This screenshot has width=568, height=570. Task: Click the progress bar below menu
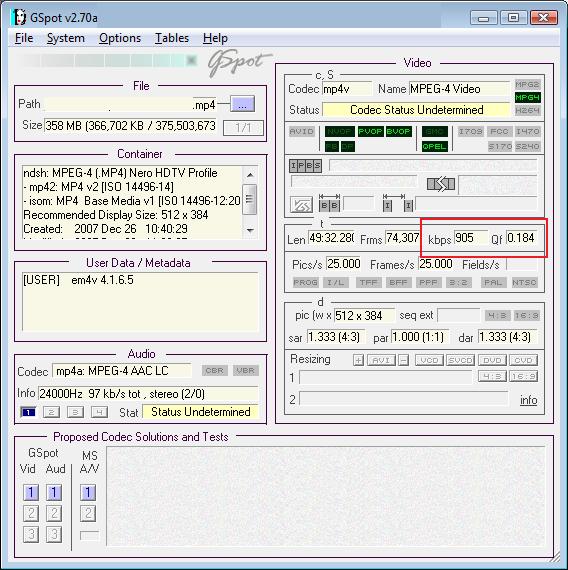[x=107, y=60]
